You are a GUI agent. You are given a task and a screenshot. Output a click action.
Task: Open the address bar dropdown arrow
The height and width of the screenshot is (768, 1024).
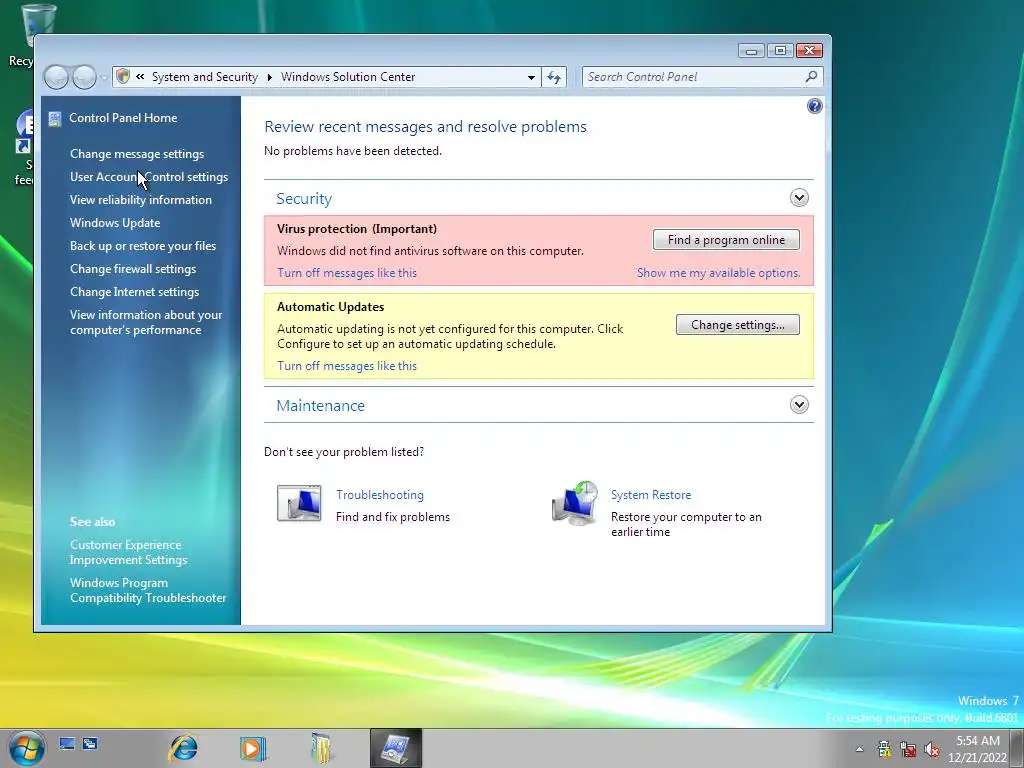click(532, 77)
